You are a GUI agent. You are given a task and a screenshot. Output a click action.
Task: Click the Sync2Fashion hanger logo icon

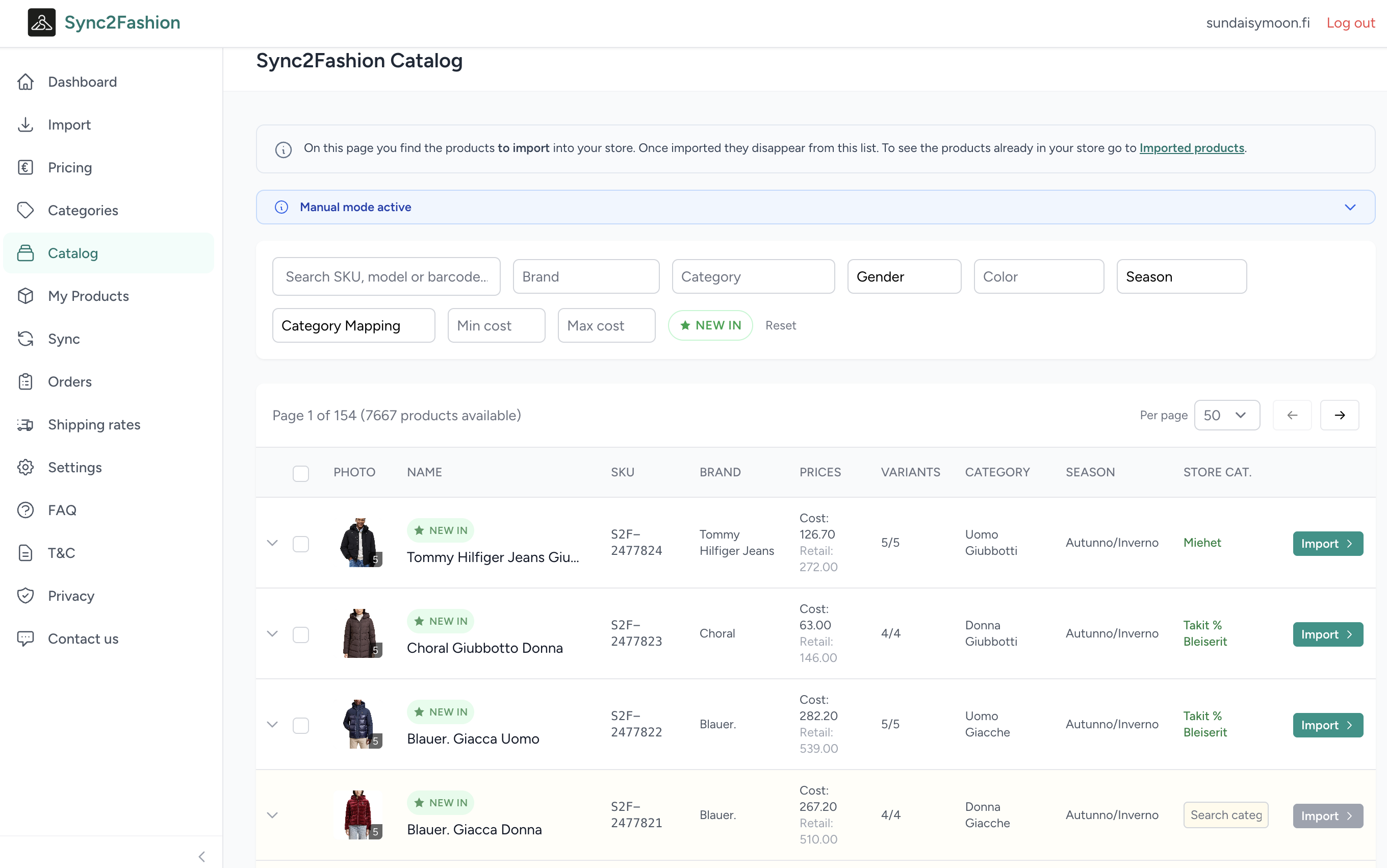[x=41, y=22]
